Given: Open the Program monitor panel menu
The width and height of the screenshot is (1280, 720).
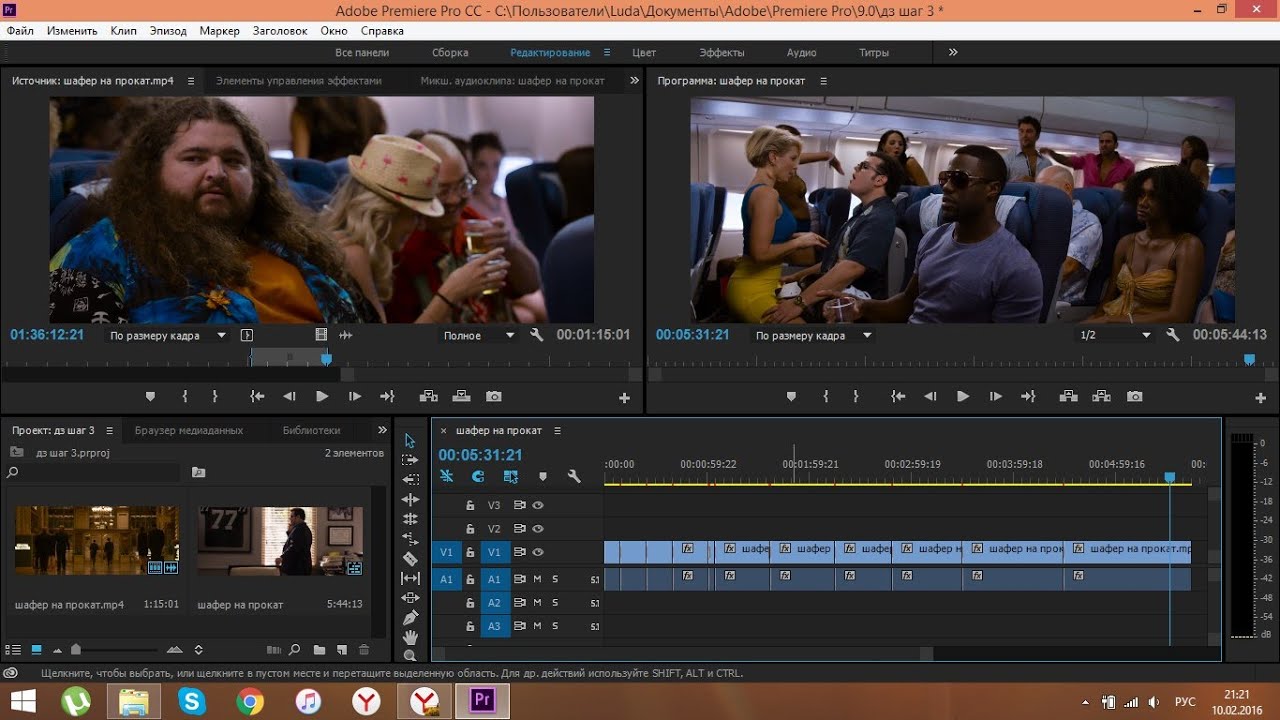Looking at the screenshot, I should coord(824,80).
